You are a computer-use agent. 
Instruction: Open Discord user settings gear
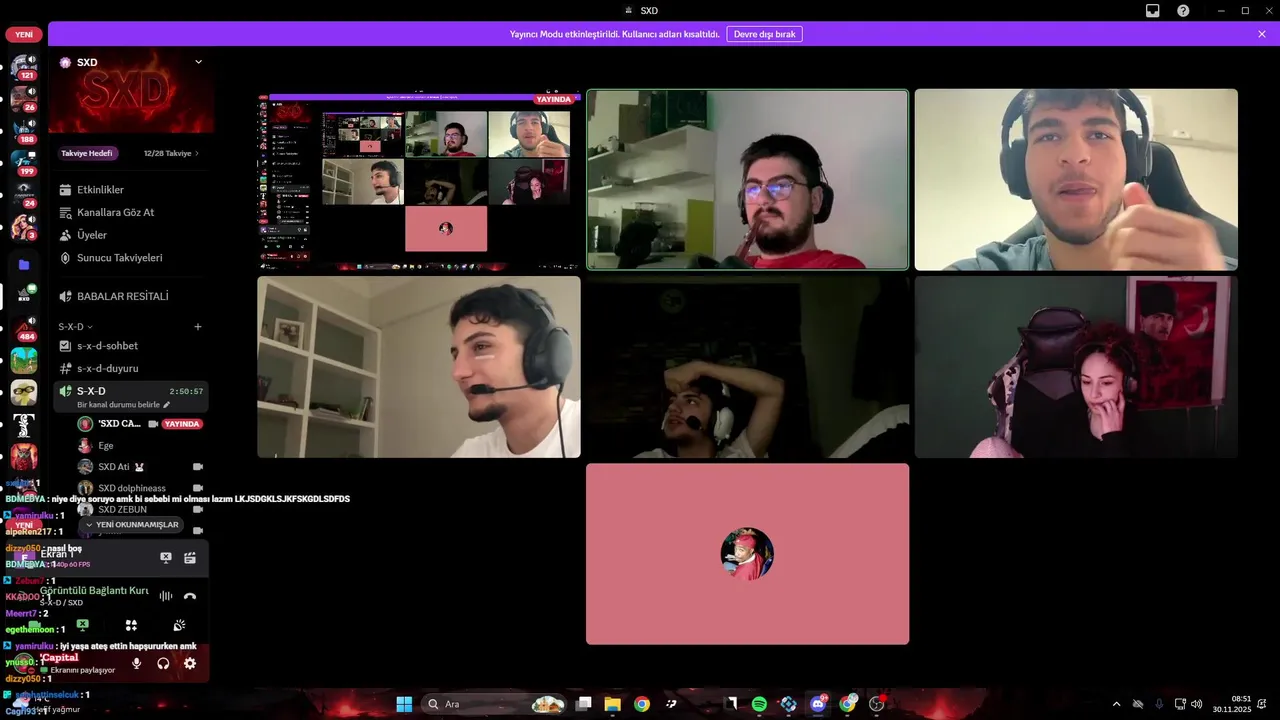coord(190,663)
